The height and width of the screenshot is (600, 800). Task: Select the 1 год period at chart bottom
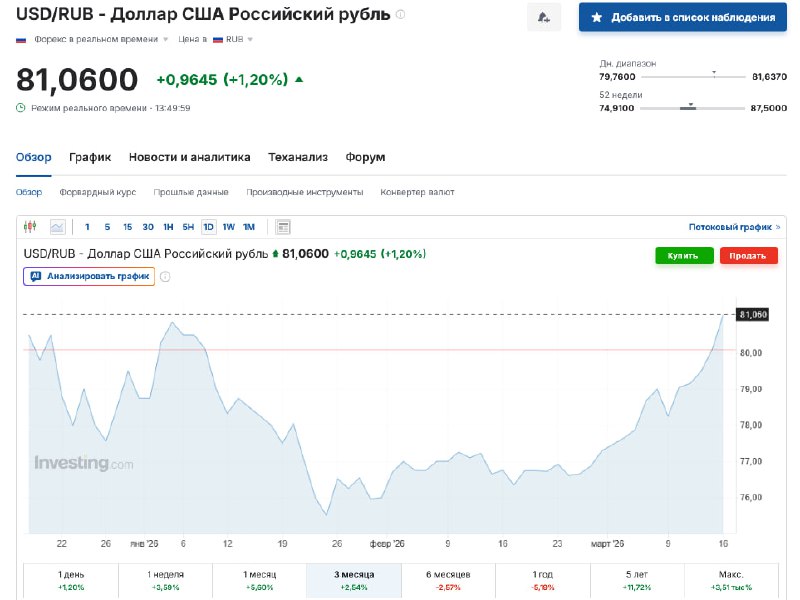point(543,580)
